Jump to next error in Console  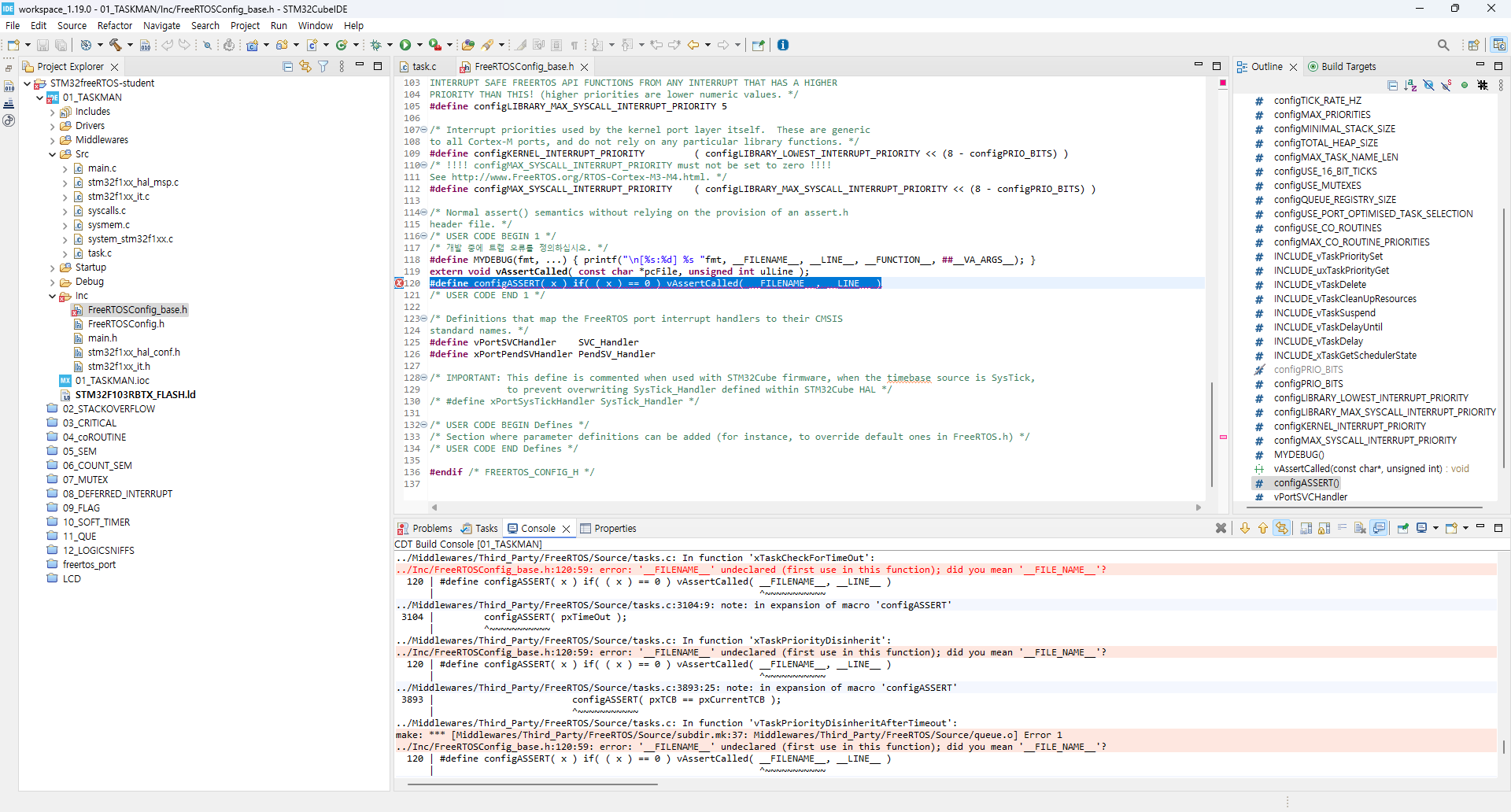point(1245,529)
